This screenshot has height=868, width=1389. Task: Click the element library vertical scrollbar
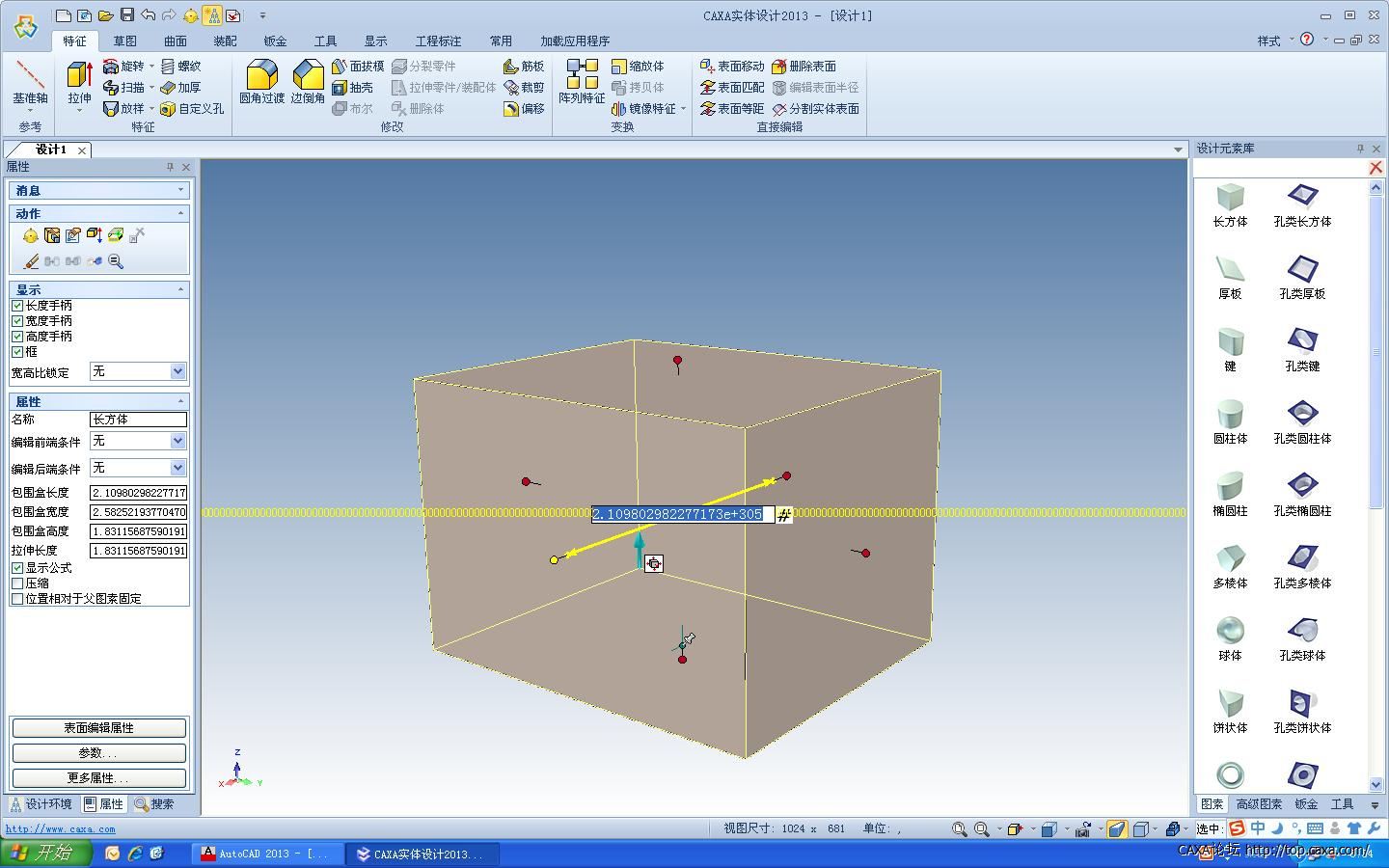pos(1376,486)
